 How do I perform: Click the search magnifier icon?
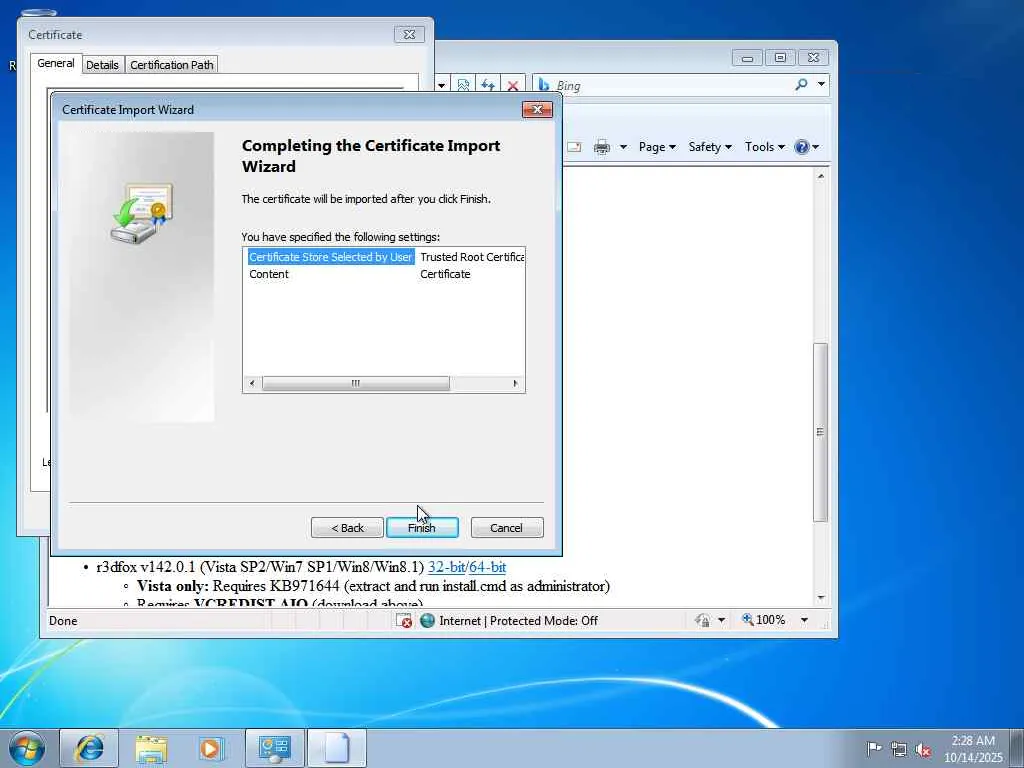pyautogui.click(x=801, y=84)
